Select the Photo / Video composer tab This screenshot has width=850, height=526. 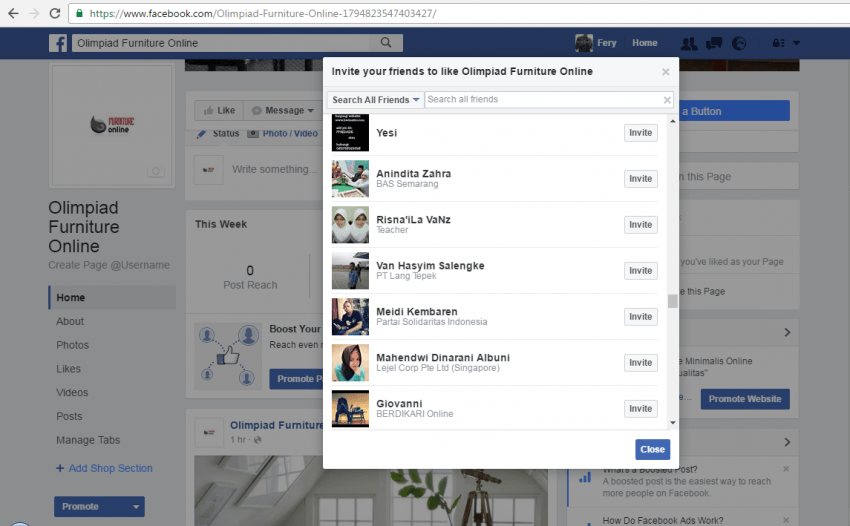tap(282, 133)
